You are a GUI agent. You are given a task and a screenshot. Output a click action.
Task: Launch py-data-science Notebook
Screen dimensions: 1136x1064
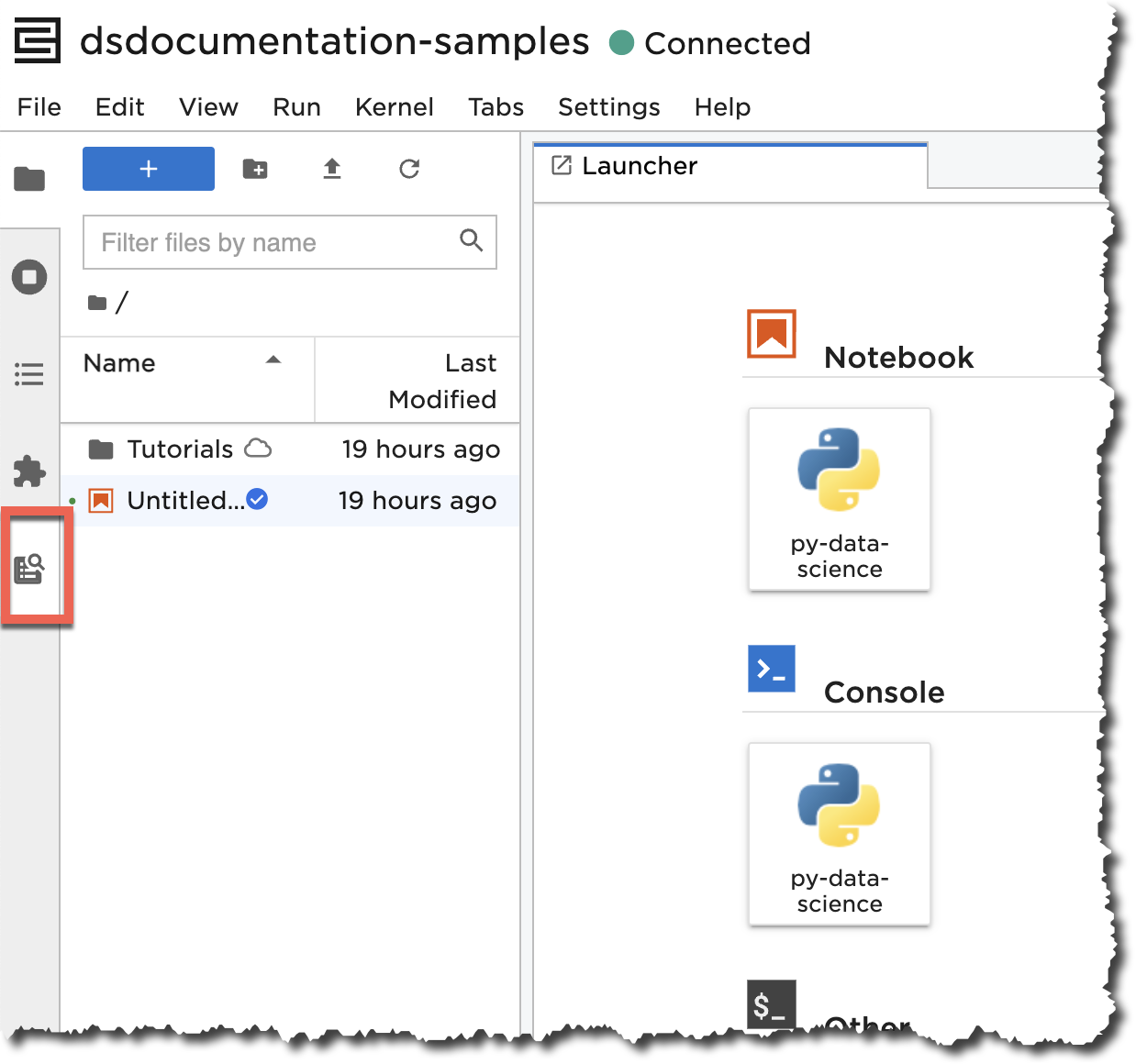[x=840, y=499]
